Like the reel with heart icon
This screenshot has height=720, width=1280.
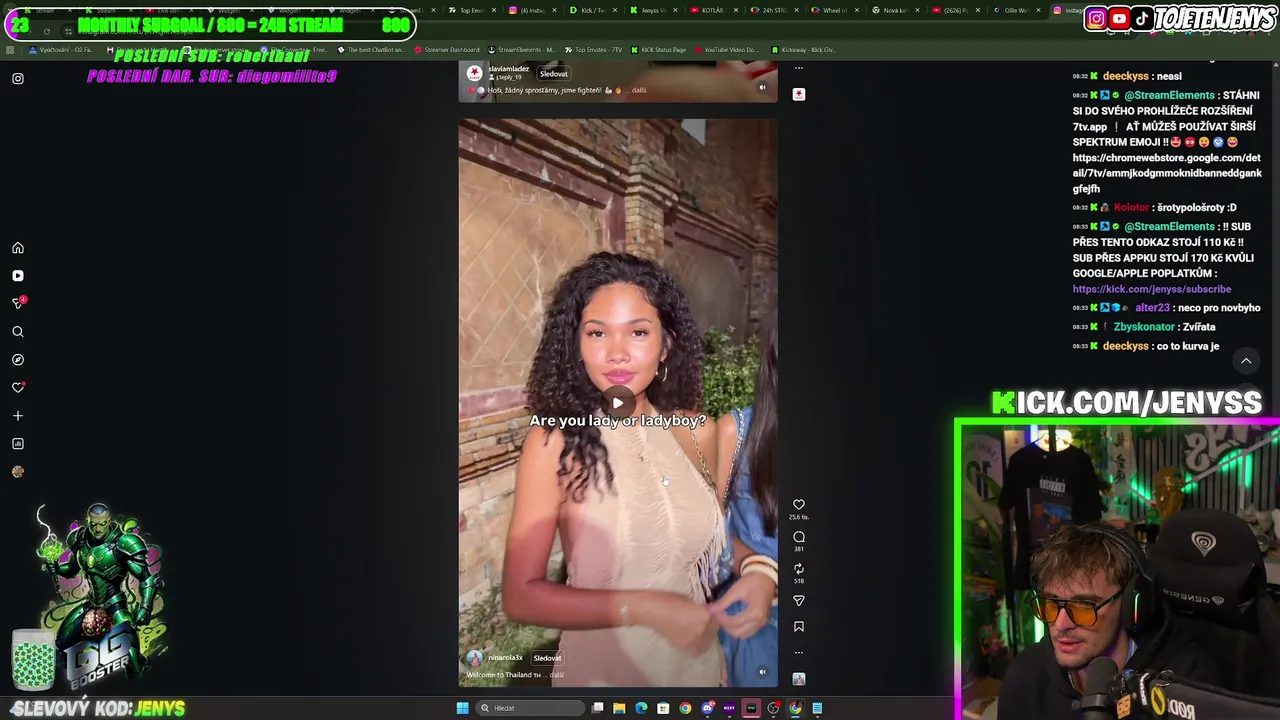tap(799, 505)
